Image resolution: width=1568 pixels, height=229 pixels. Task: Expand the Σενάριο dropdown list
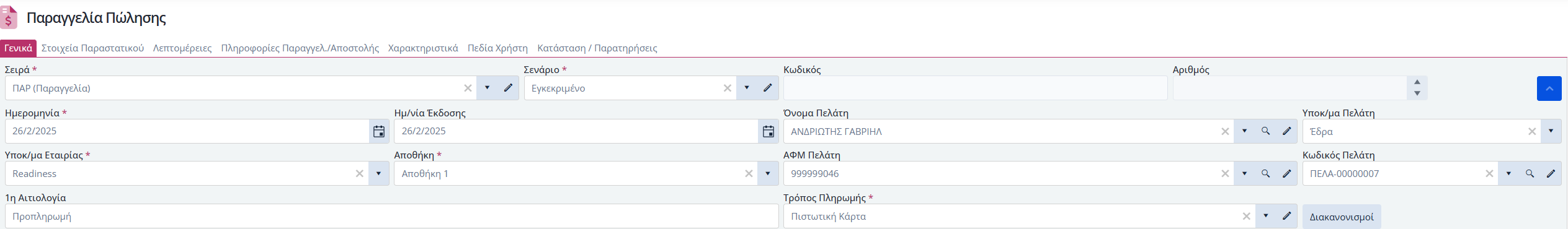(746, 88)
